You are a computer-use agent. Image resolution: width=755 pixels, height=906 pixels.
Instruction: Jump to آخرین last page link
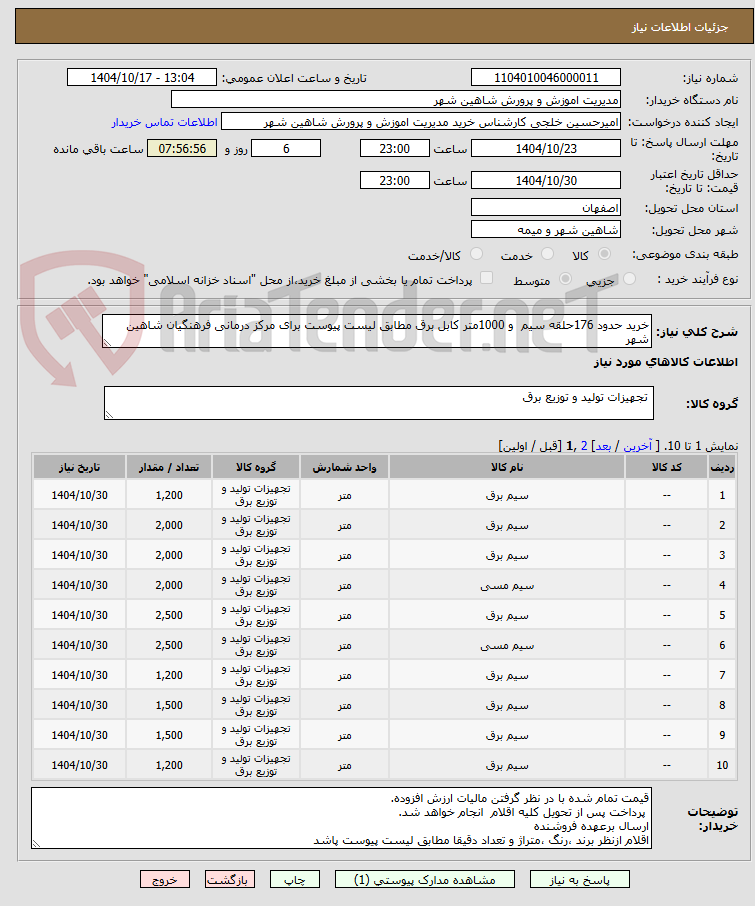coord(638,446)
